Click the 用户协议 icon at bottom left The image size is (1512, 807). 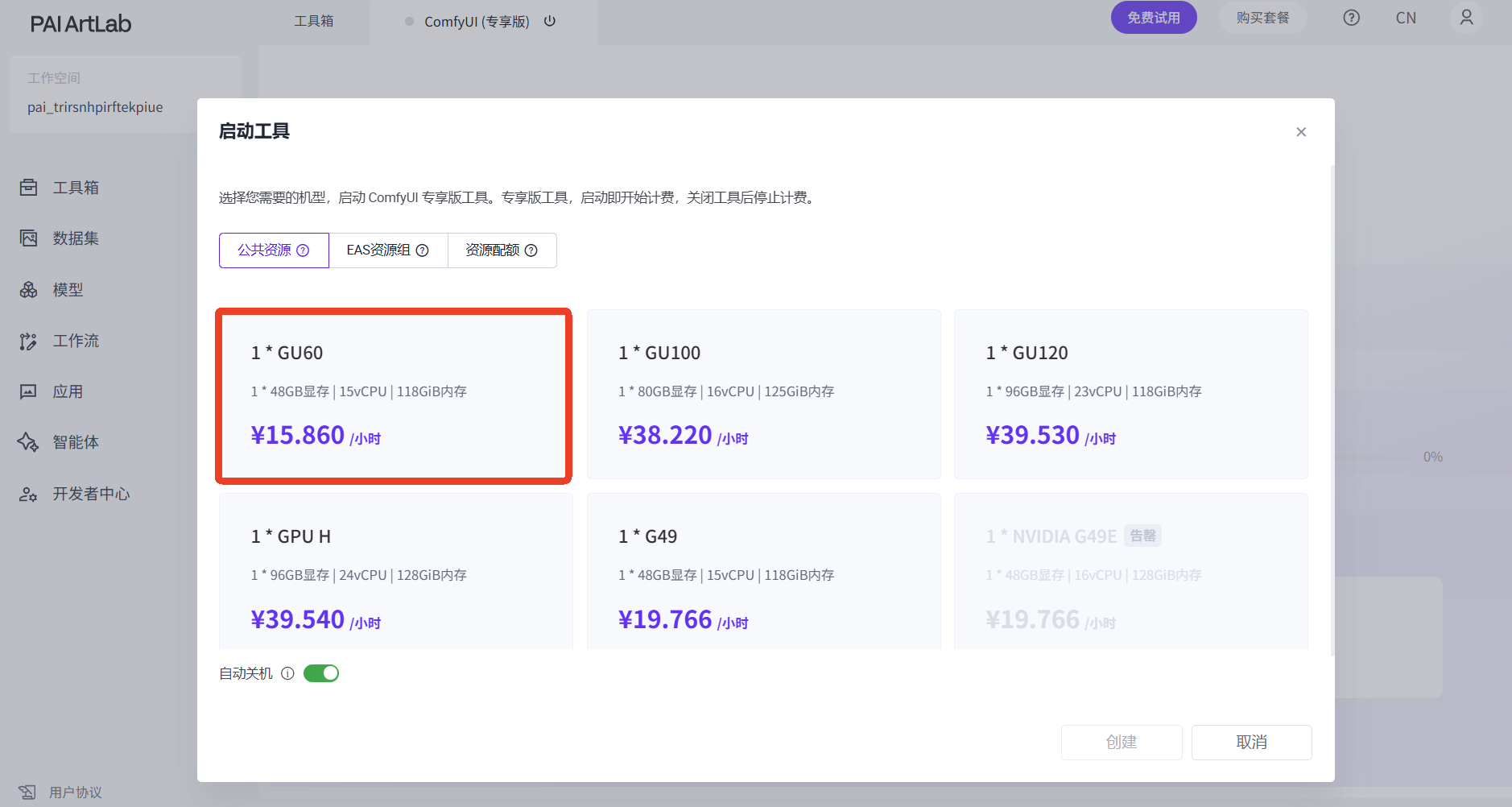click(x=27, y=793)
